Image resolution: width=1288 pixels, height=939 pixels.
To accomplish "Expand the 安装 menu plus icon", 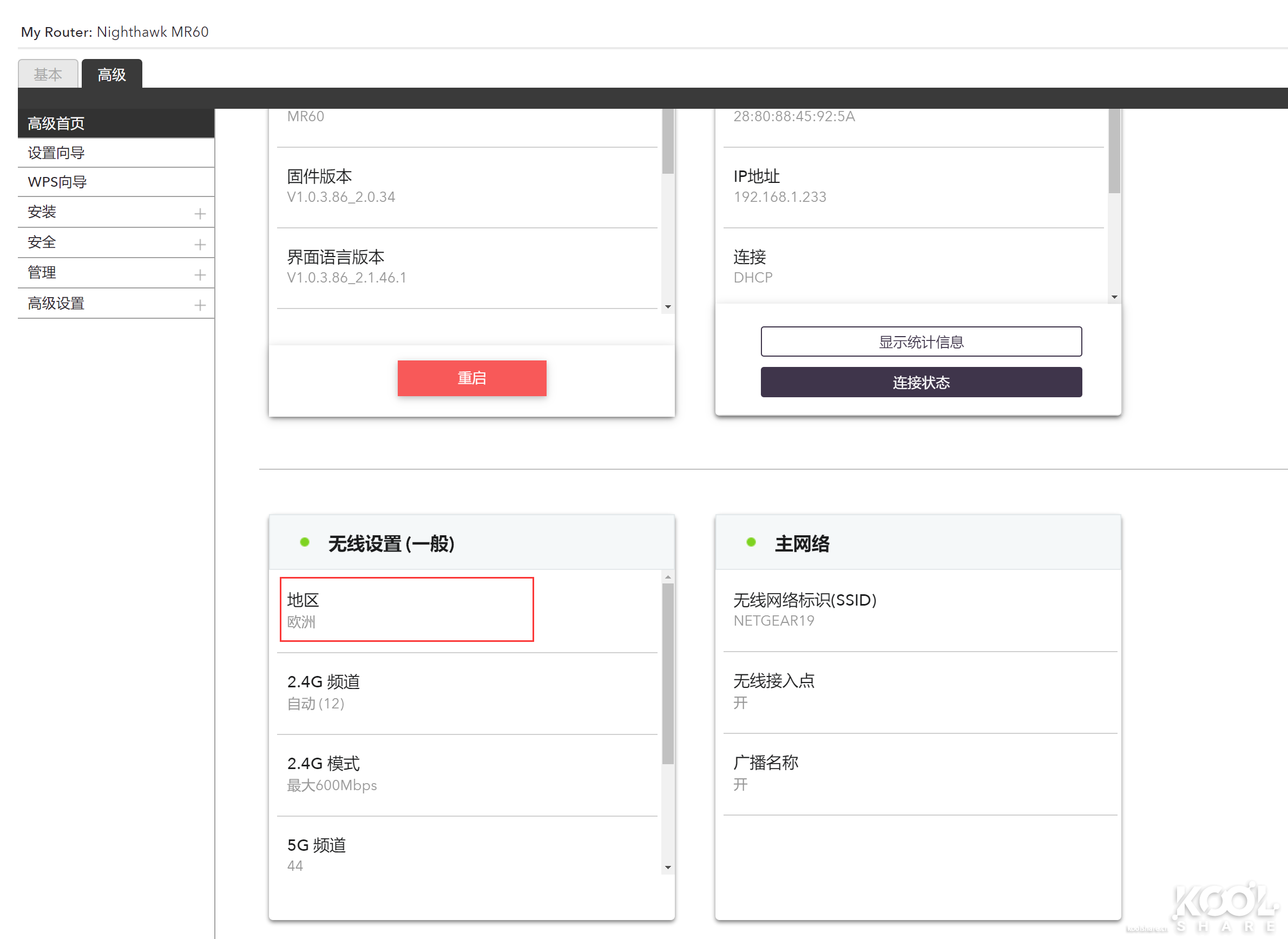I will 200,214.
